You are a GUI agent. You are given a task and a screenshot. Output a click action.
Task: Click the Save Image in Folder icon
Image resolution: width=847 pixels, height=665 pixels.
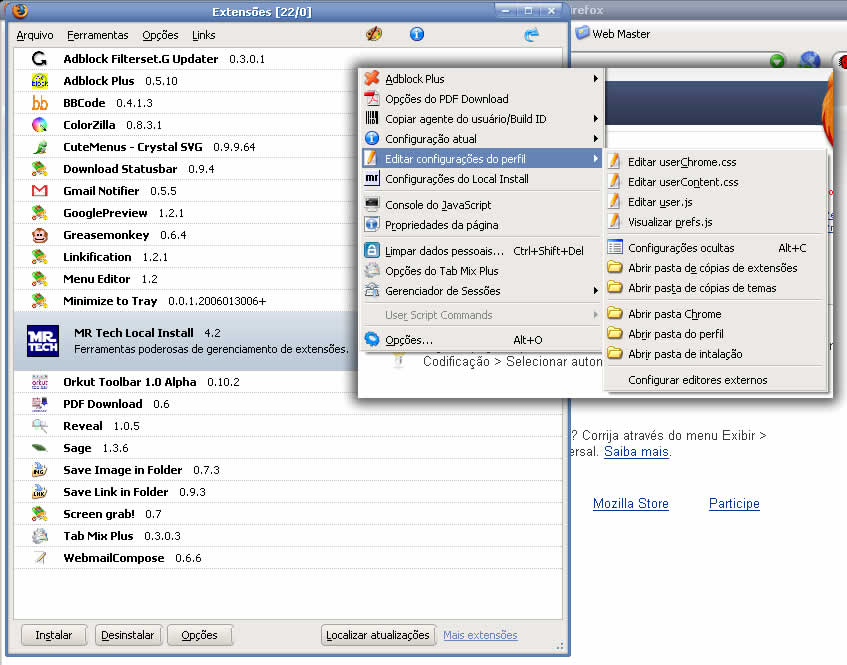(39, 470)
